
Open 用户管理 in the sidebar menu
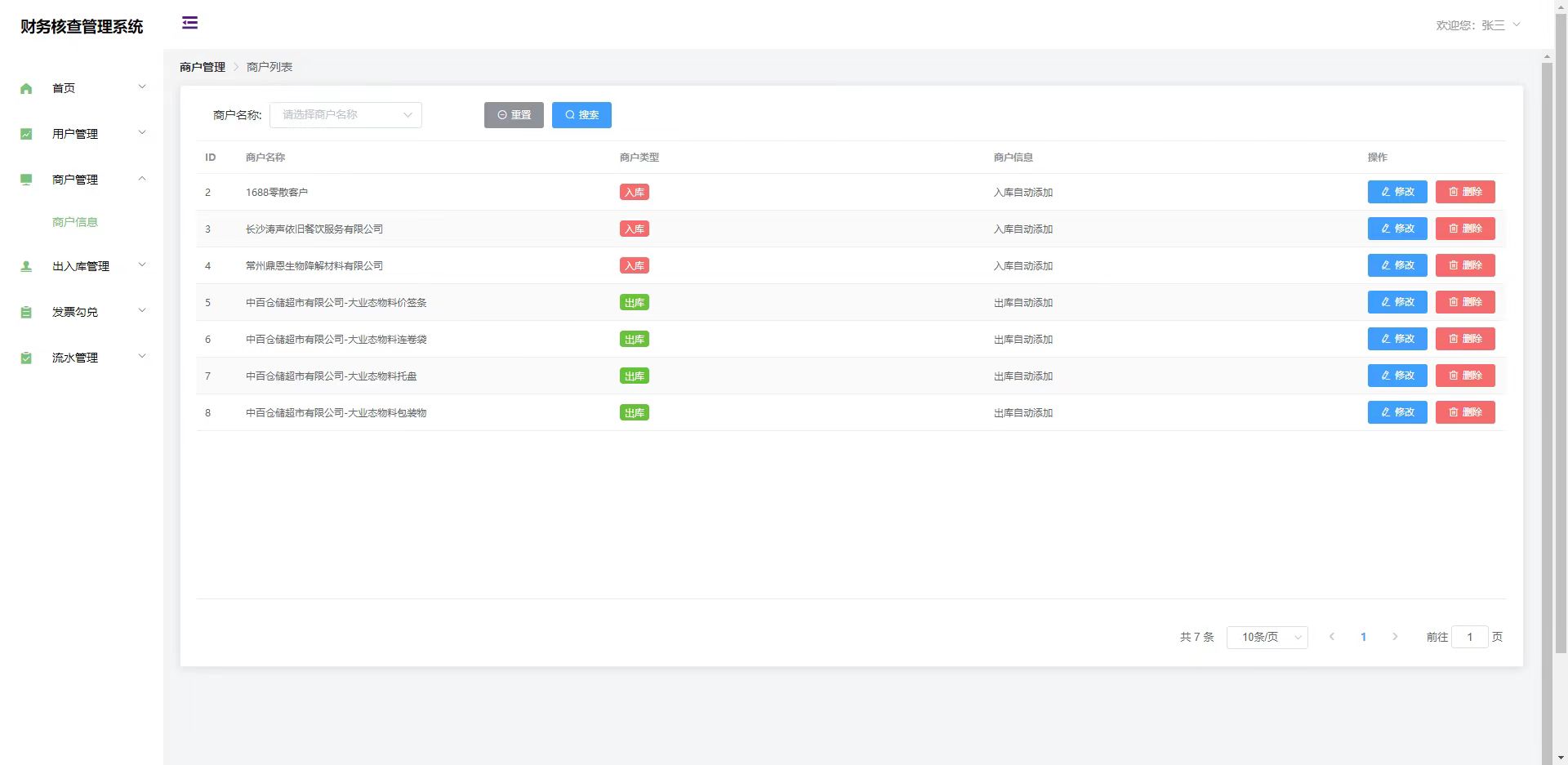[x=82, y=134]
